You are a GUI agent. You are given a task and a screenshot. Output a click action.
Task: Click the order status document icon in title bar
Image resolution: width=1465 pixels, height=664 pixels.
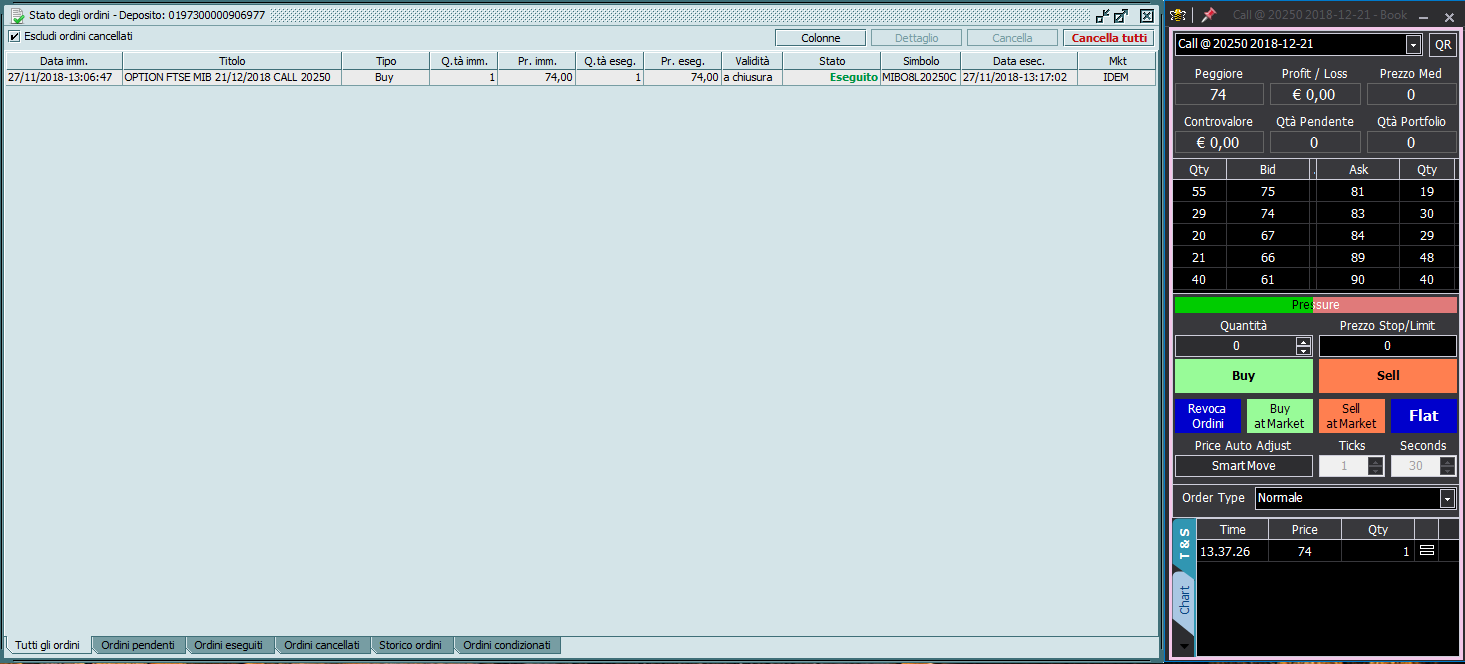click(x=16, y=15)
